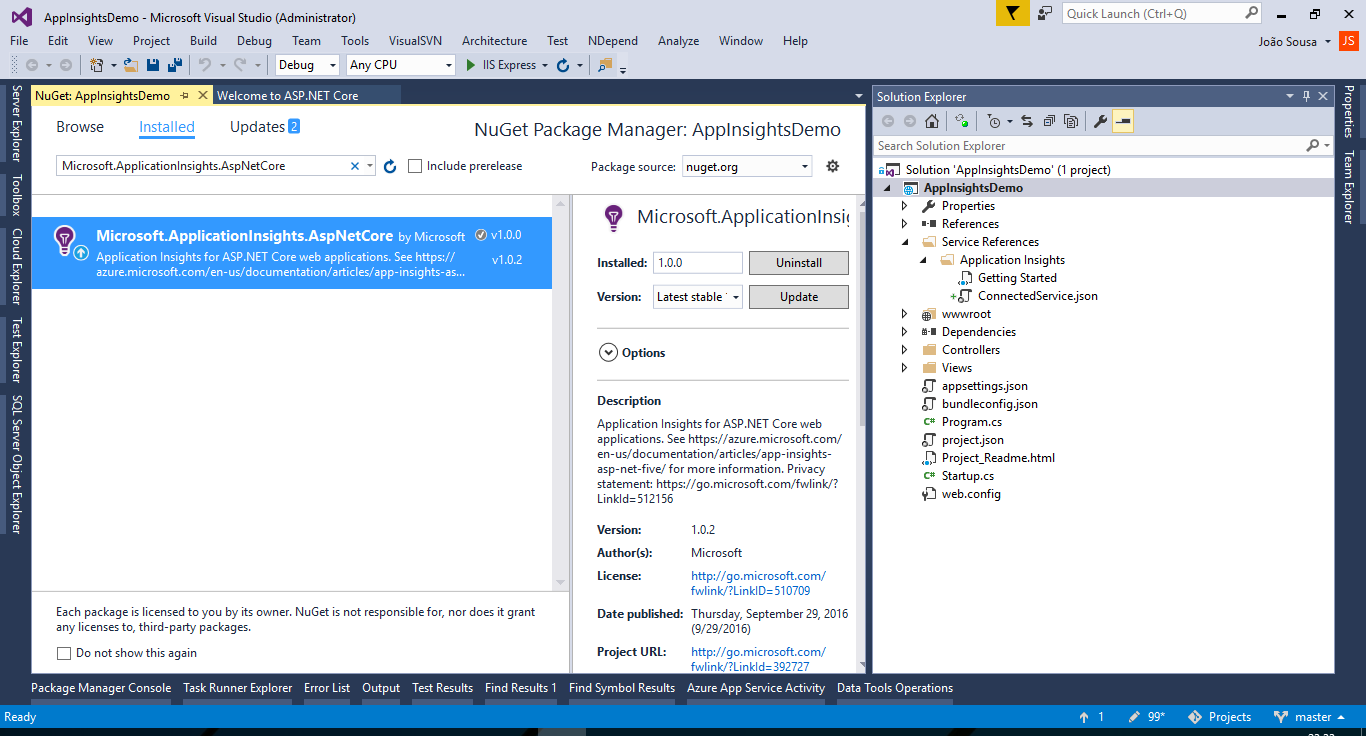This screenshot has height=736, width=1366.
Task: Click the pencil pending changes icon showing 99*
Action: coord(1134,717)
